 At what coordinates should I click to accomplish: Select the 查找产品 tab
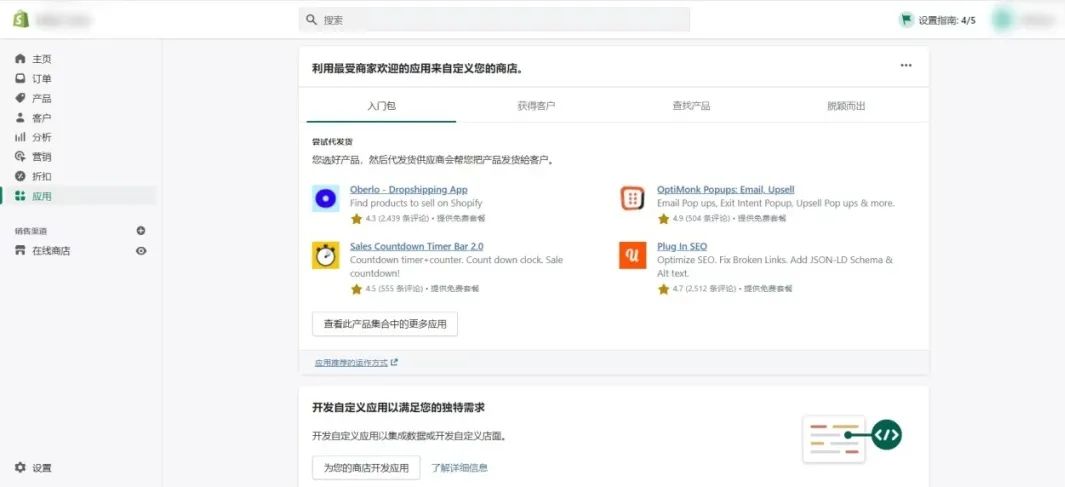pyautogui.click(x=691, y=106)
